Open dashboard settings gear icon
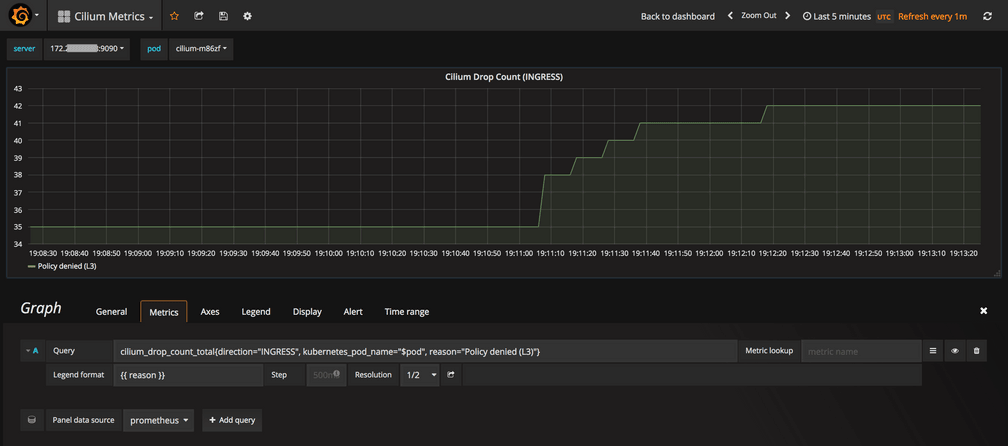The width and height of the screenshot is (1008, 446). [248, 16]
